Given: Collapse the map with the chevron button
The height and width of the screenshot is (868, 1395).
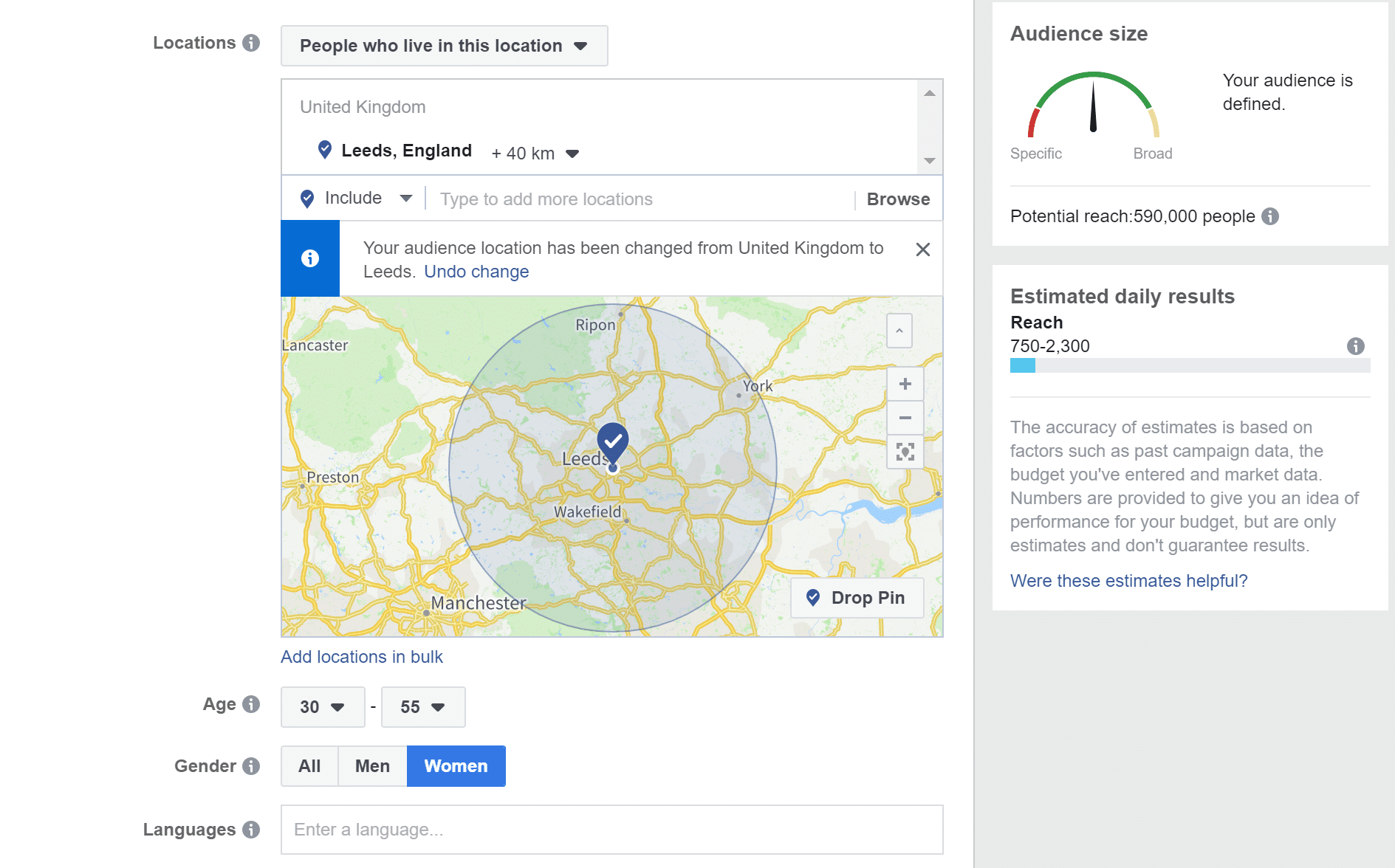Looking at the screenshot, I should coord(899,331).
